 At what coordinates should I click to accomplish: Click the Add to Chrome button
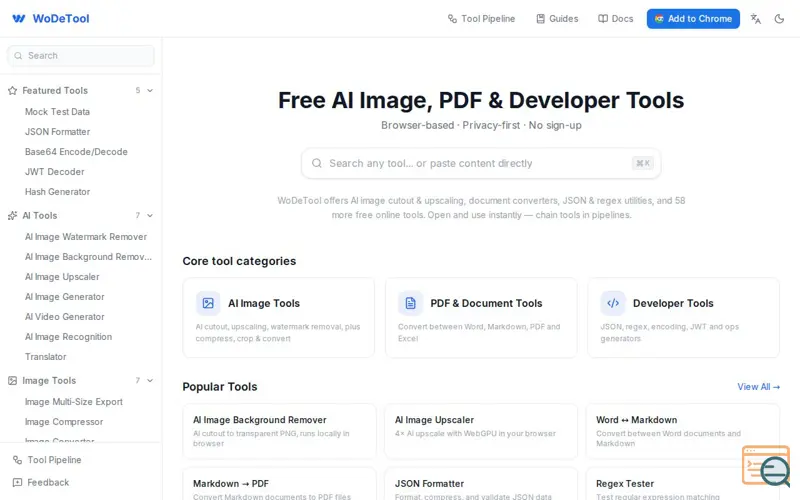[x=693, y=19]
